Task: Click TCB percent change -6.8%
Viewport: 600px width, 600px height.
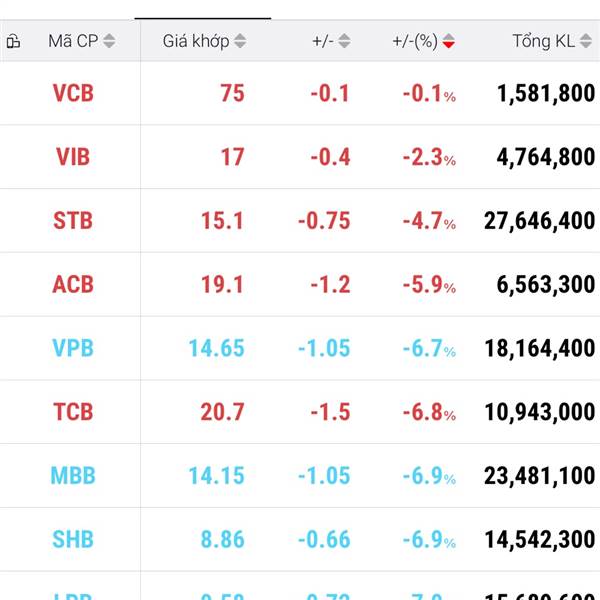Action: click(x=429, y=412)
